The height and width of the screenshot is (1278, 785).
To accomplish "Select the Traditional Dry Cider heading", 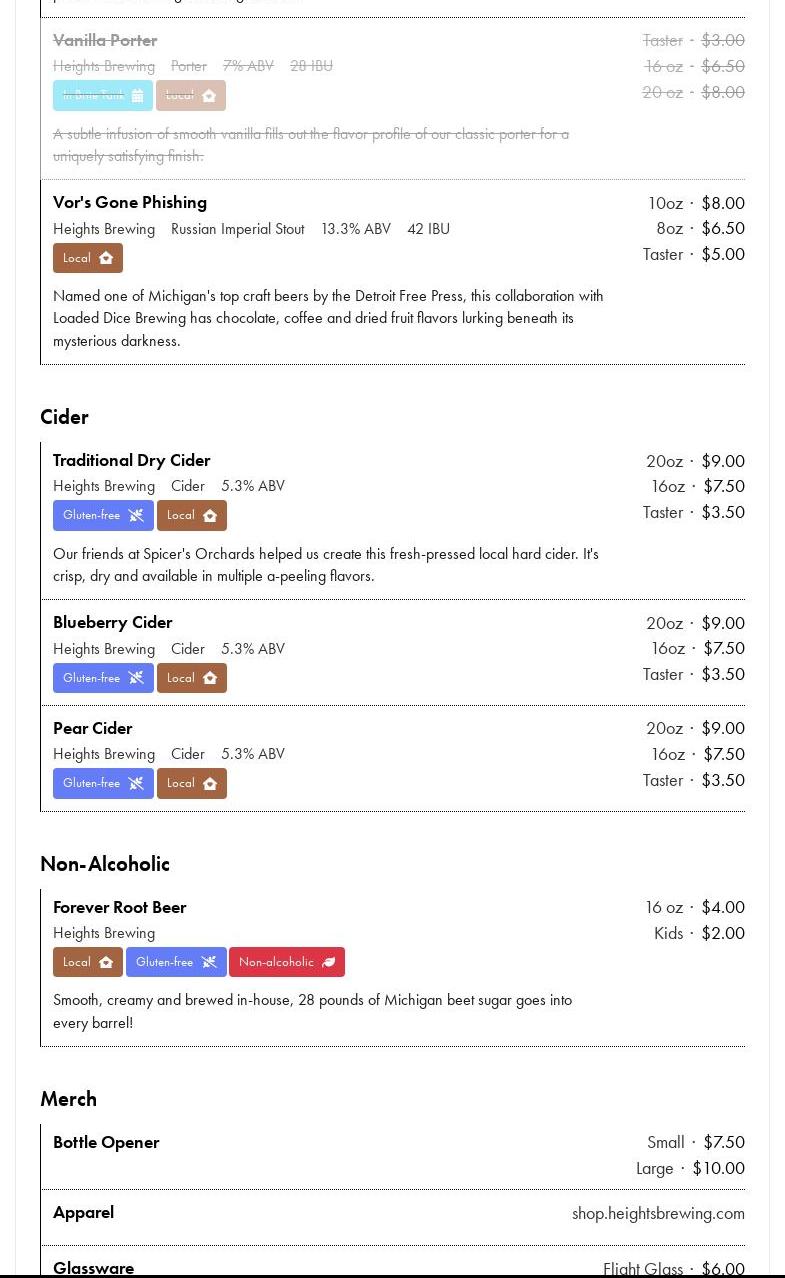I will (132, 460).
